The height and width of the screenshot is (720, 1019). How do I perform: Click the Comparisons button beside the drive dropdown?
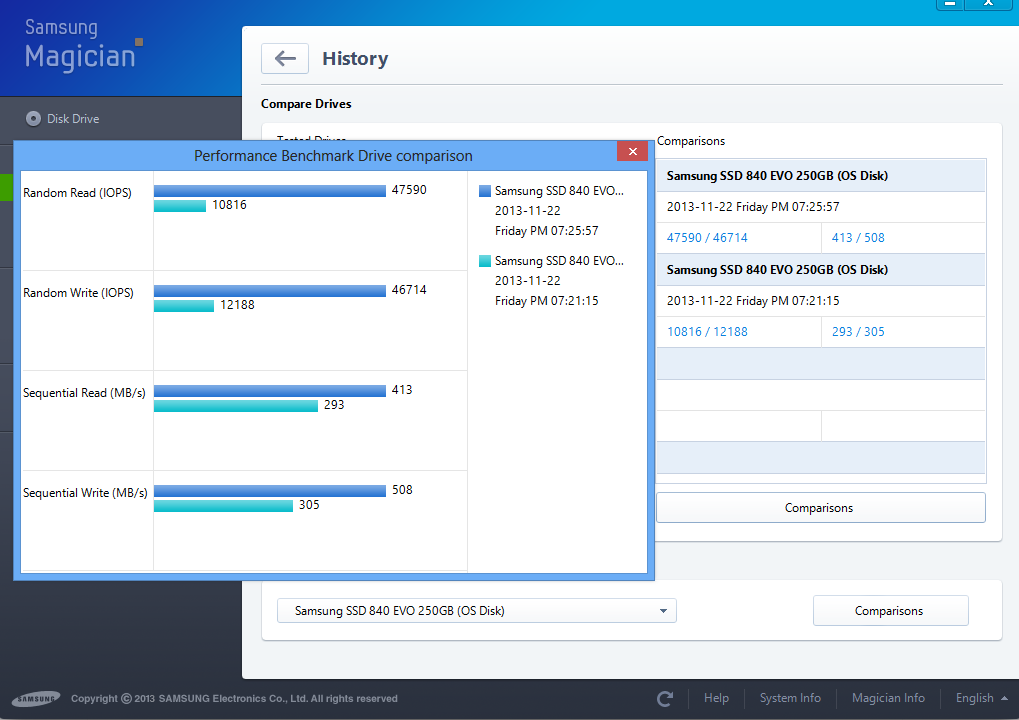[x=890, y=611]
